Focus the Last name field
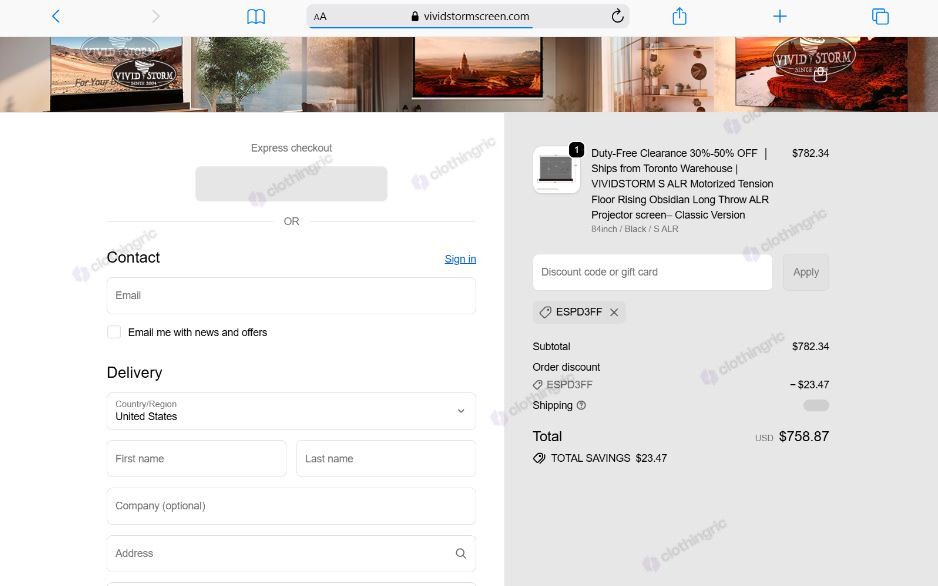 pyautogui.click(x=386, y=459)
